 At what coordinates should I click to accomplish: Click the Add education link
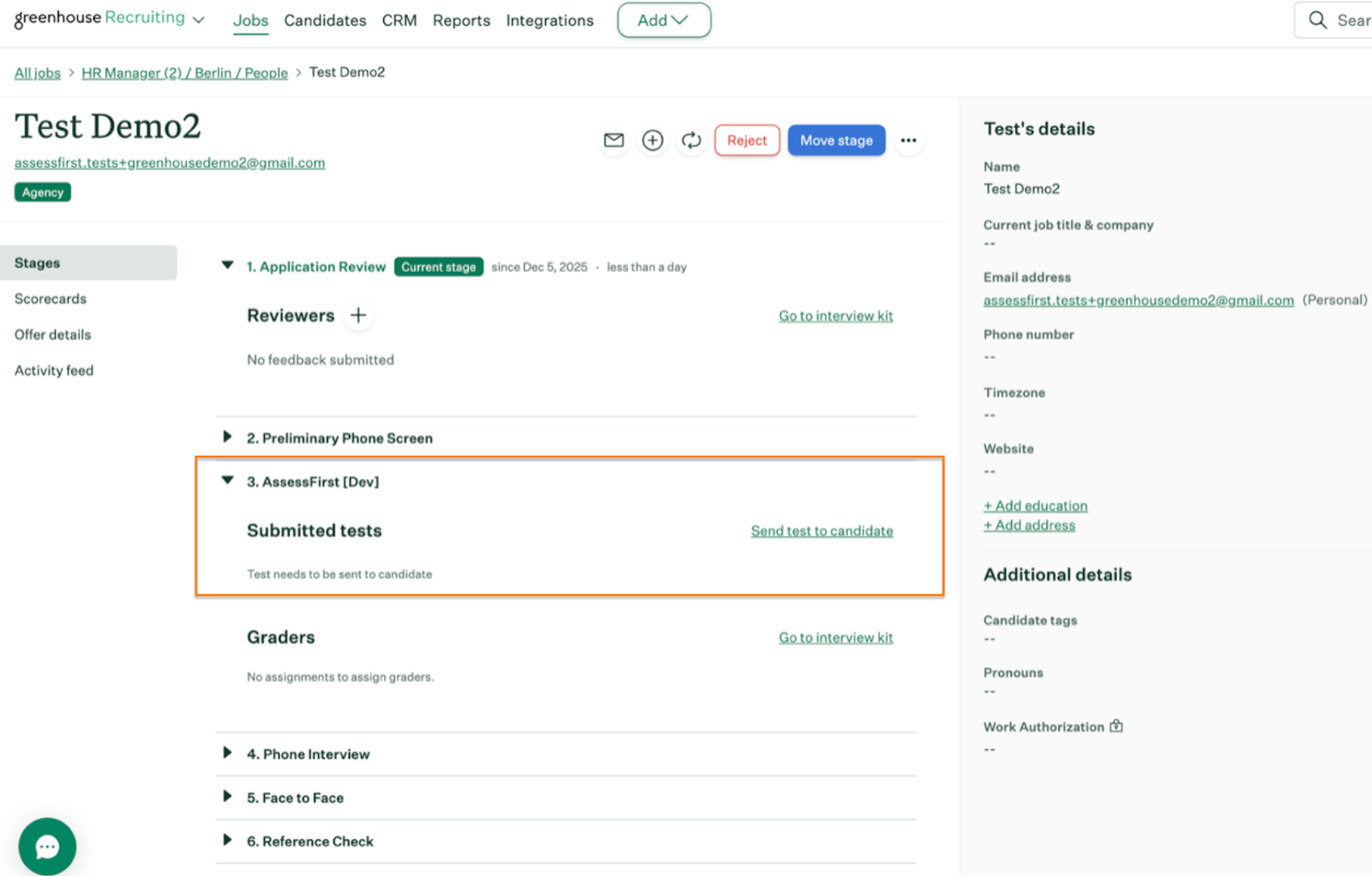[1035, 506]
